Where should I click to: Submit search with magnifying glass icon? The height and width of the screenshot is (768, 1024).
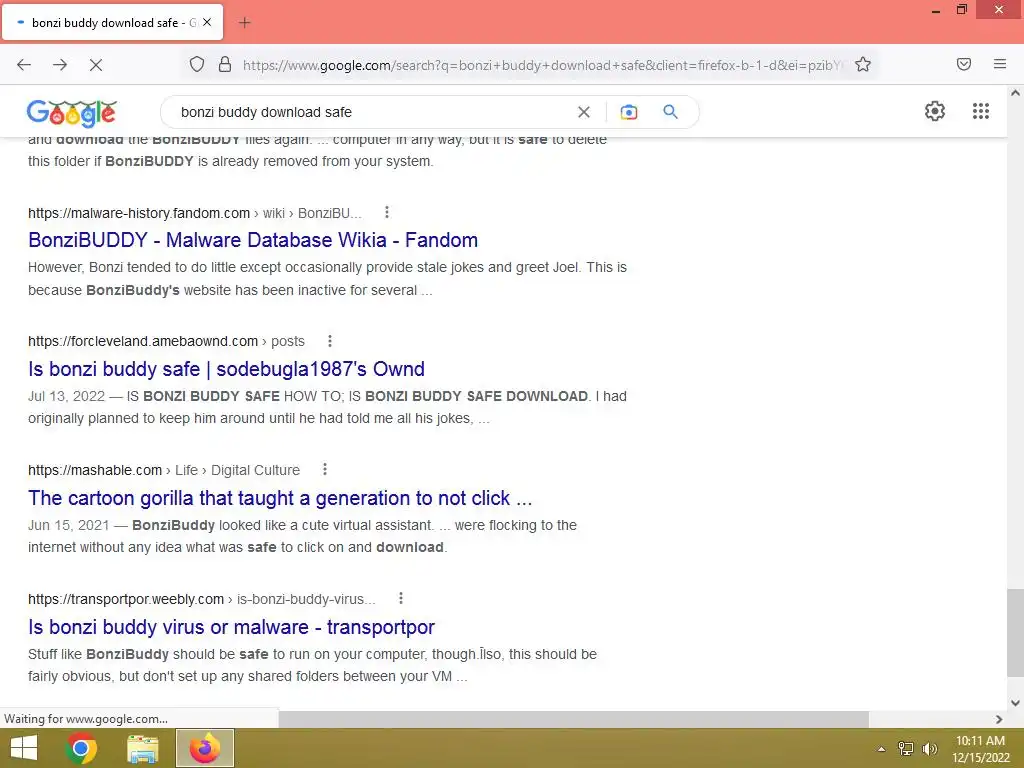tap(670, 112)
